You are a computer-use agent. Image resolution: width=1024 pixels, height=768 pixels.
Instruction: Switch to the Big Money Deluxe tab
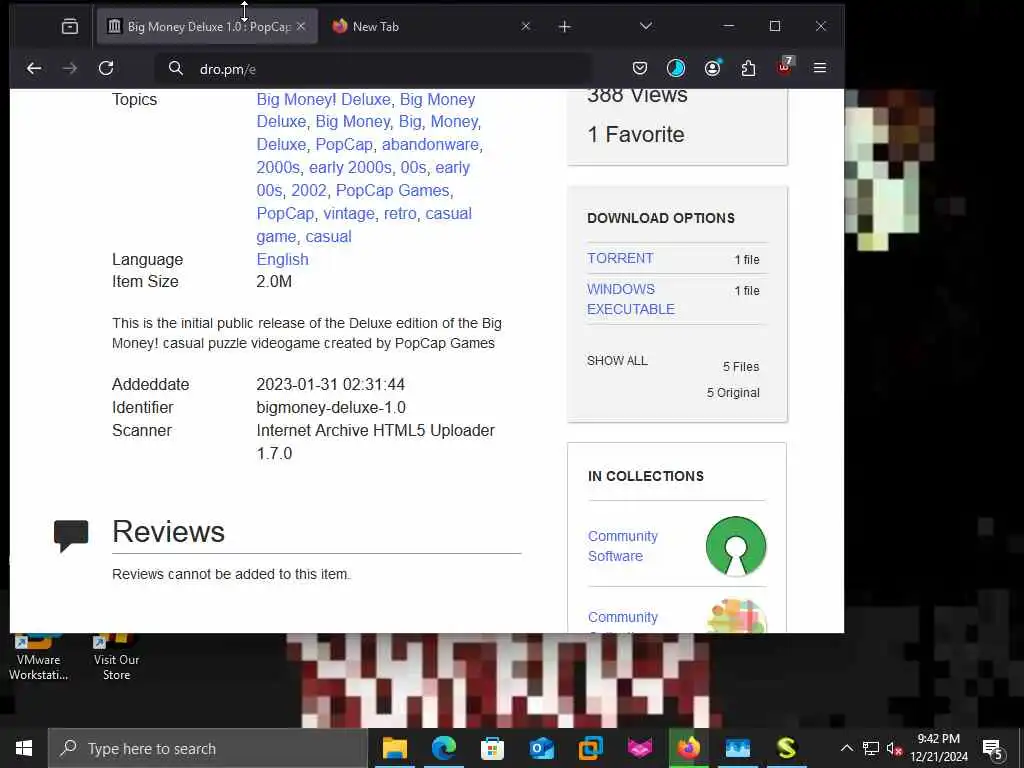[208, 27]
